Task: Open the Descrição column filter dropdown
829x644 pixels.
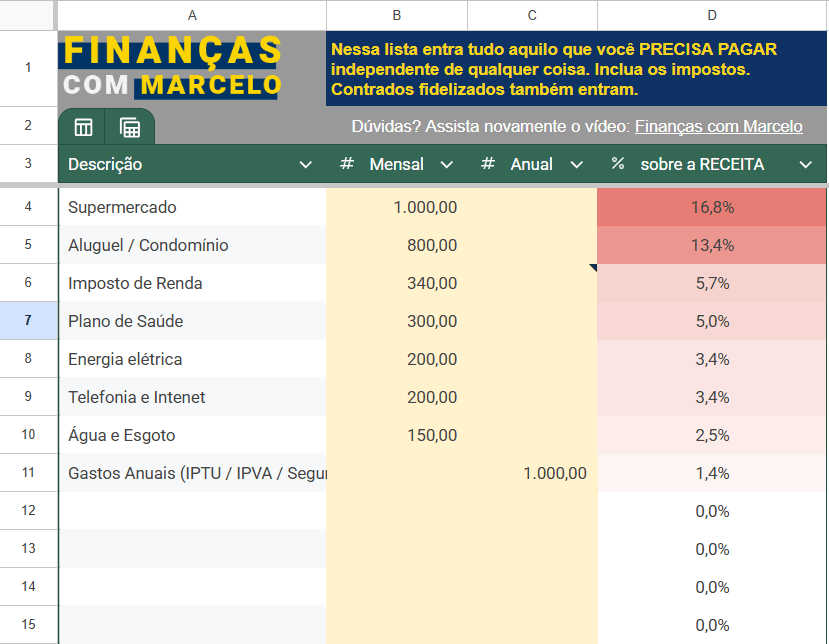Action: 305,163
